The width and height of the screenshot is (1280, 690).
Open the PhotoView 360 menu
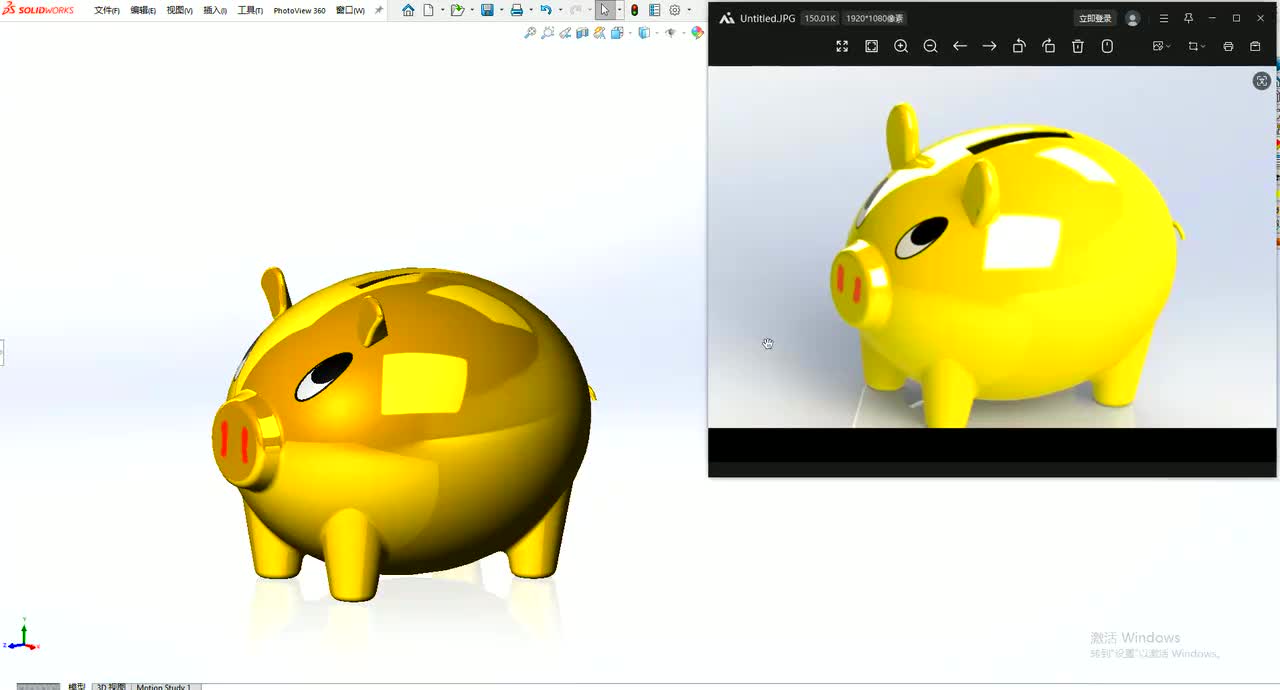pyautogui.click(x=299, y=10)
